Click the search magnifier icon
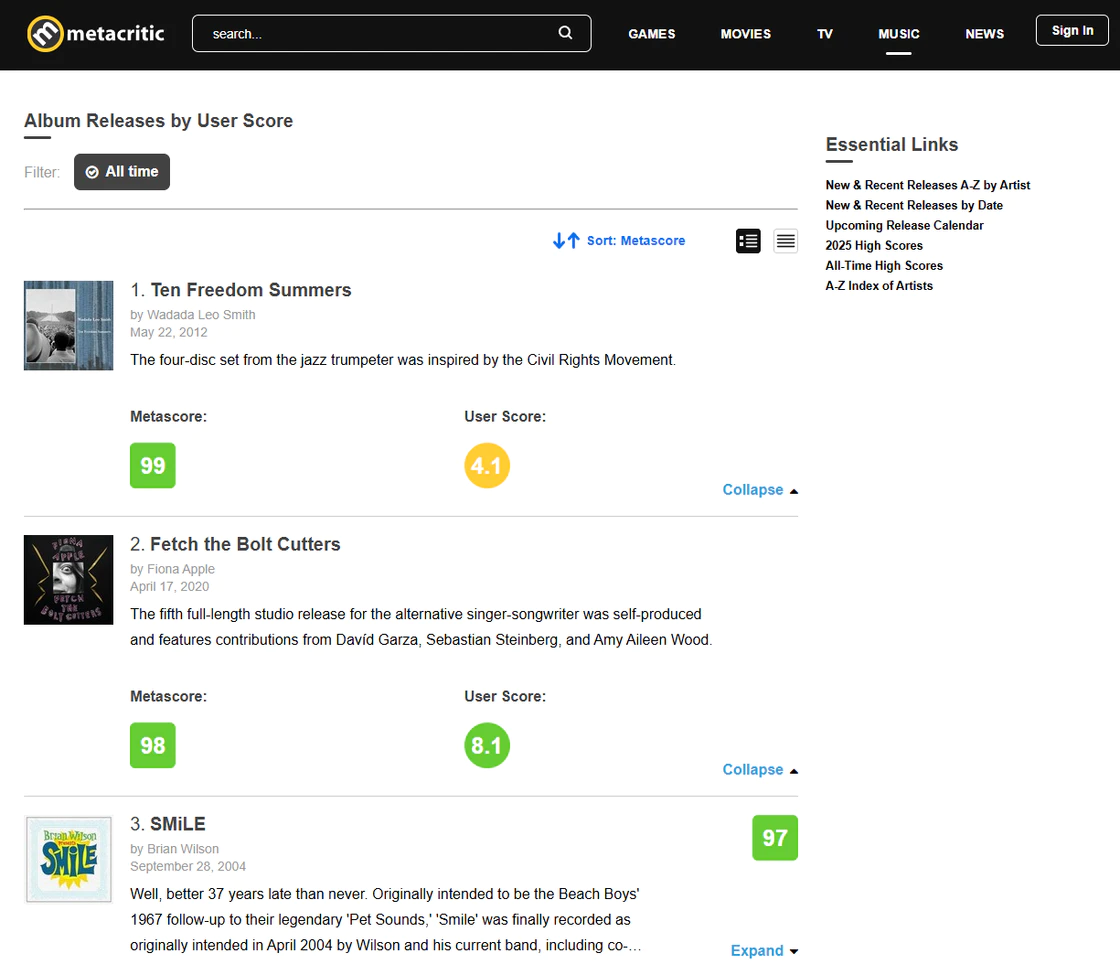Screen dimensions: 1120x964 tap(565, 33)
